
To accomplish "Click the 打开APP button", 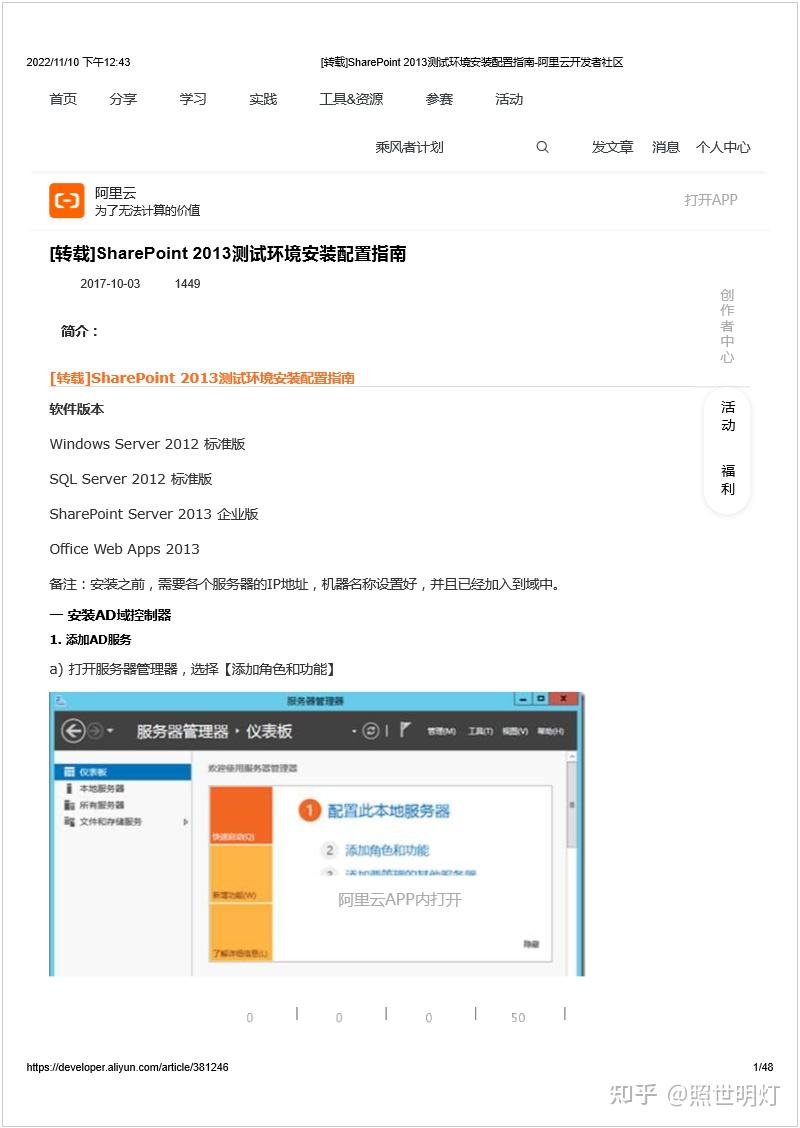I will [x=711, y=200].
